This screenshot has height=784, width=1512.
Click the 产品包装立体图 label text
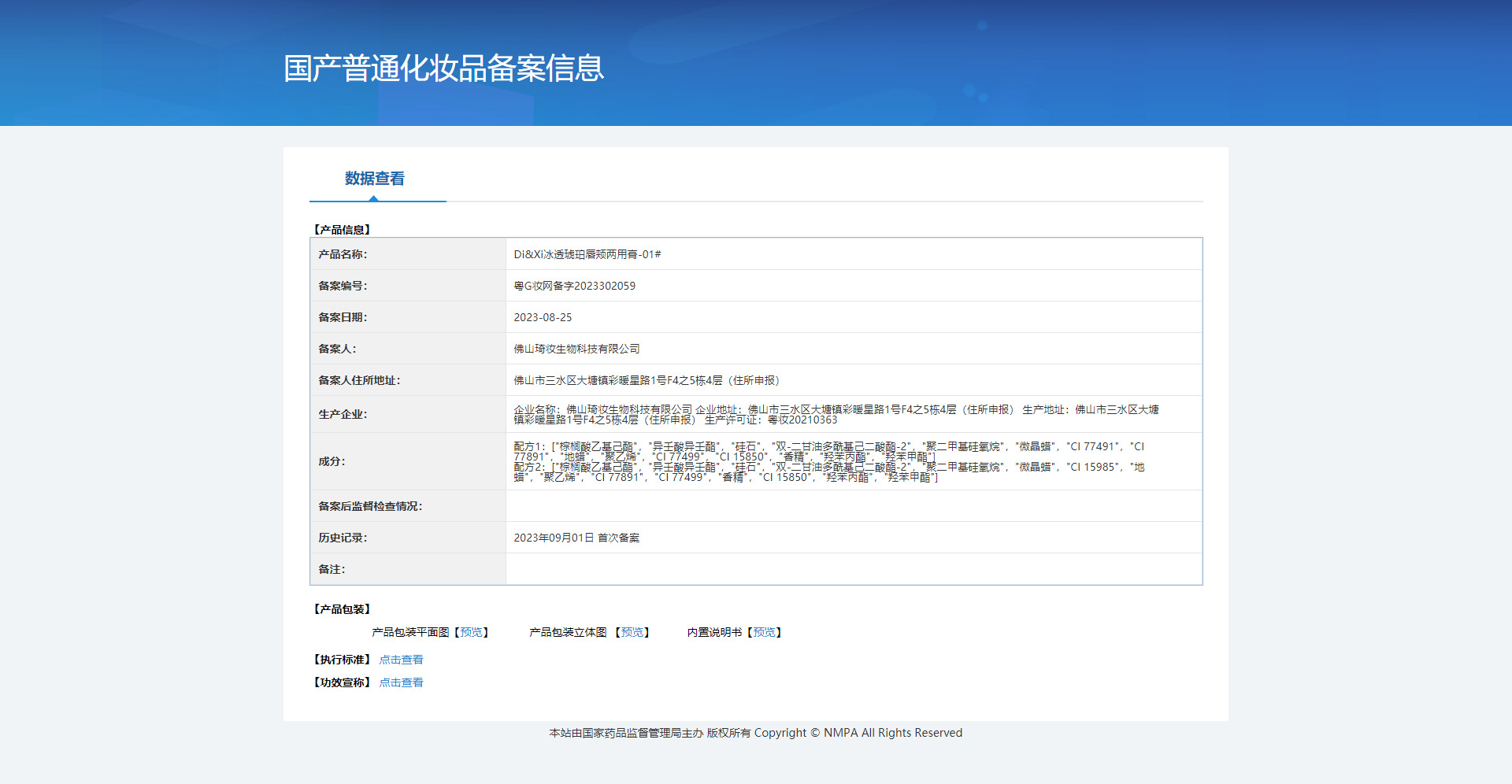568,632
